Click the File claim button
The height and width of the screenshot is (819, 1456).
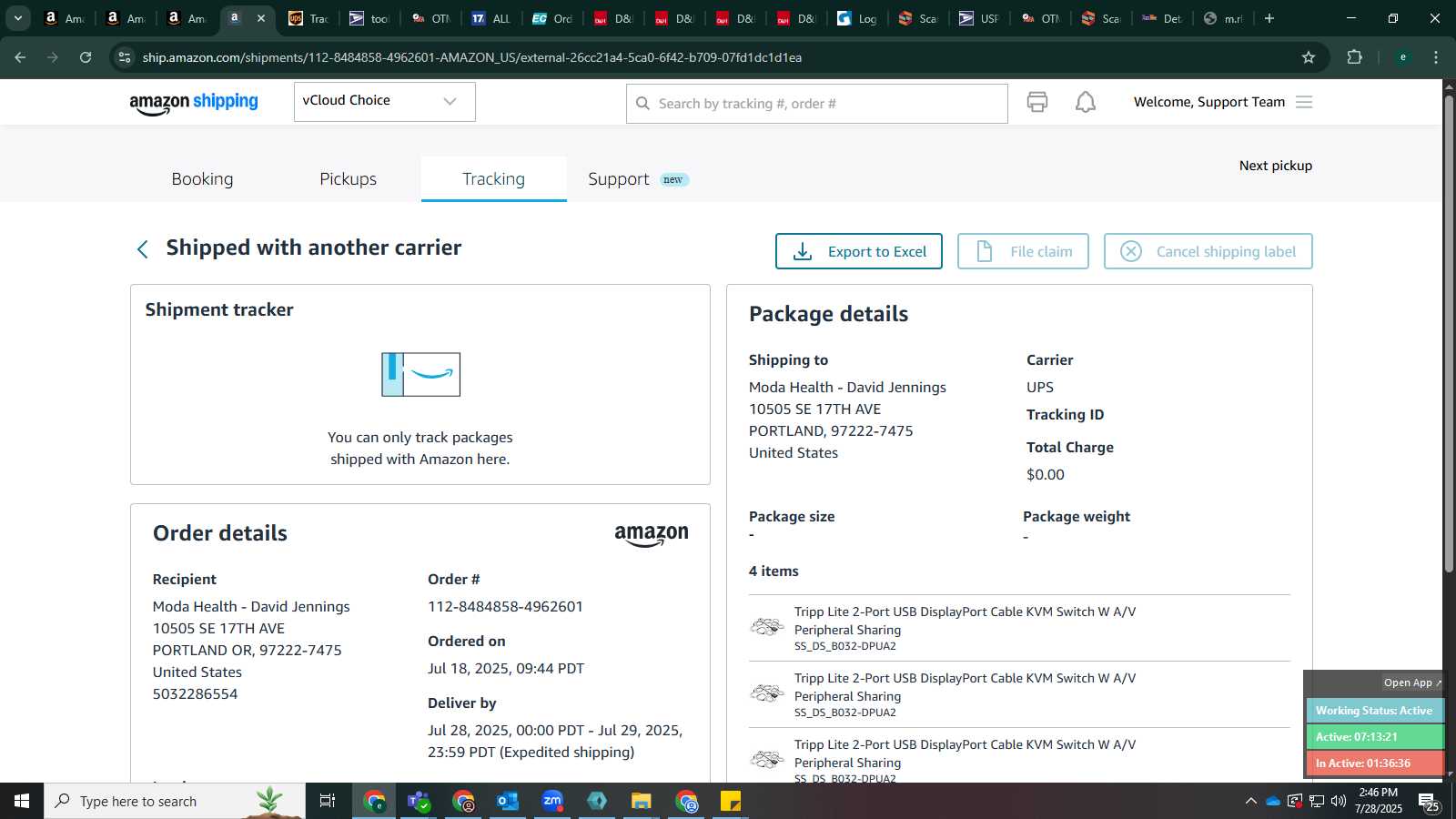(x=1023, y=251)
